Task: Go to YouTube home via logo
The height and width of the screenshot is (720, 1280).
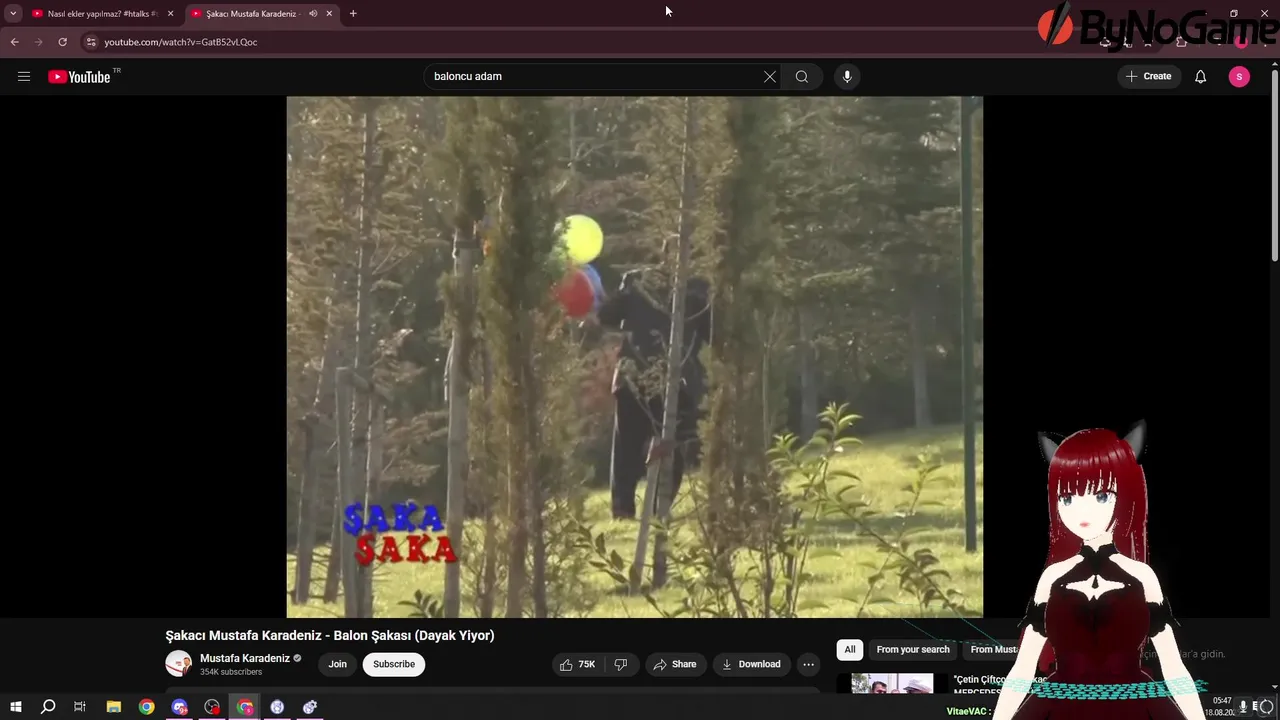Action: pos(79,77)
